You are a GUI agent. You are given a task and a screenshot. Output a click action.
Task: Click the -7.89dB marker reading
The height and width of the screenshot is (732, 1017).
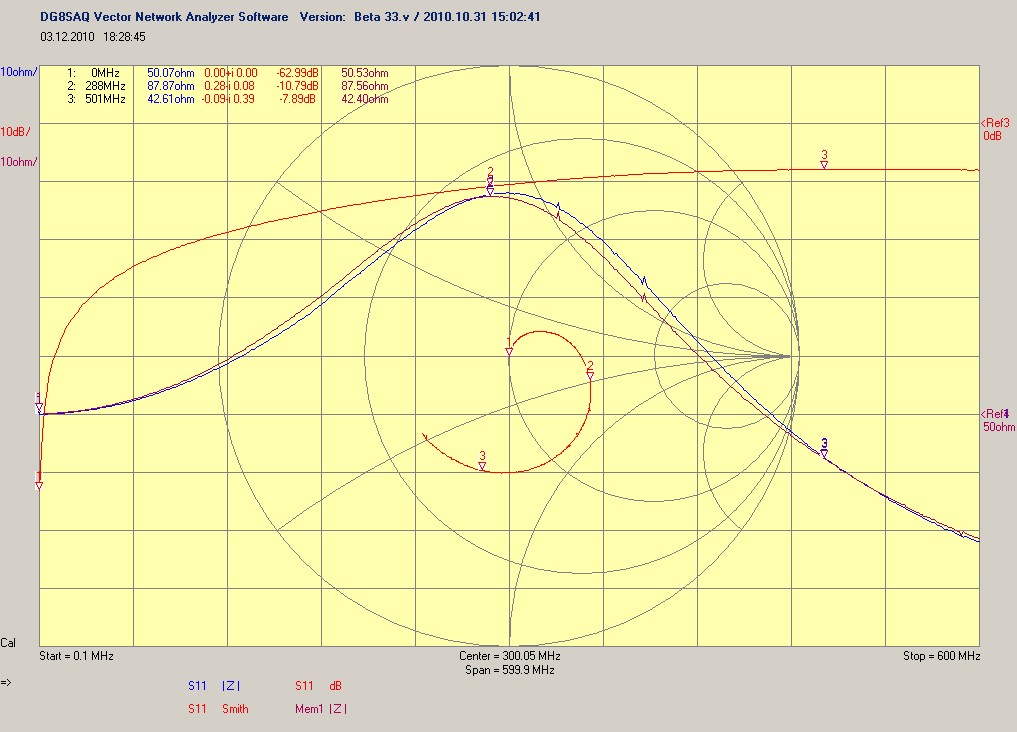pyautogui.click(x=298, y=99)
